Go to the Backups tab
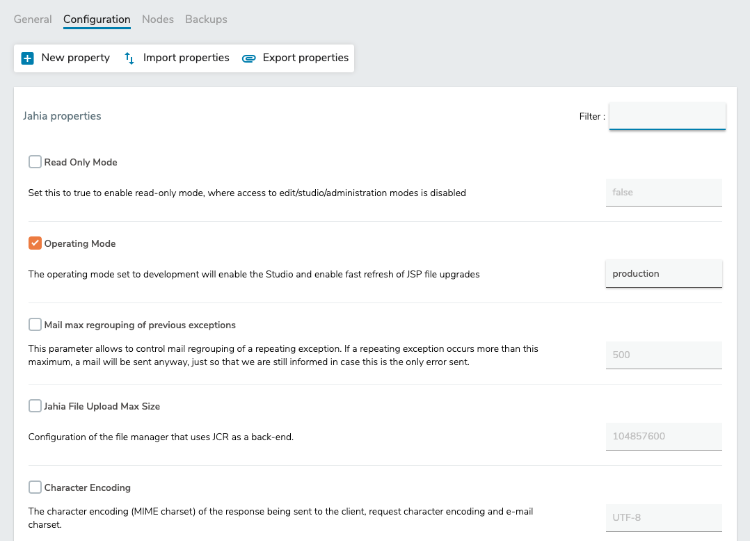Image resolution: width=750 pixels, height=541 pixels. click(206, 19)
